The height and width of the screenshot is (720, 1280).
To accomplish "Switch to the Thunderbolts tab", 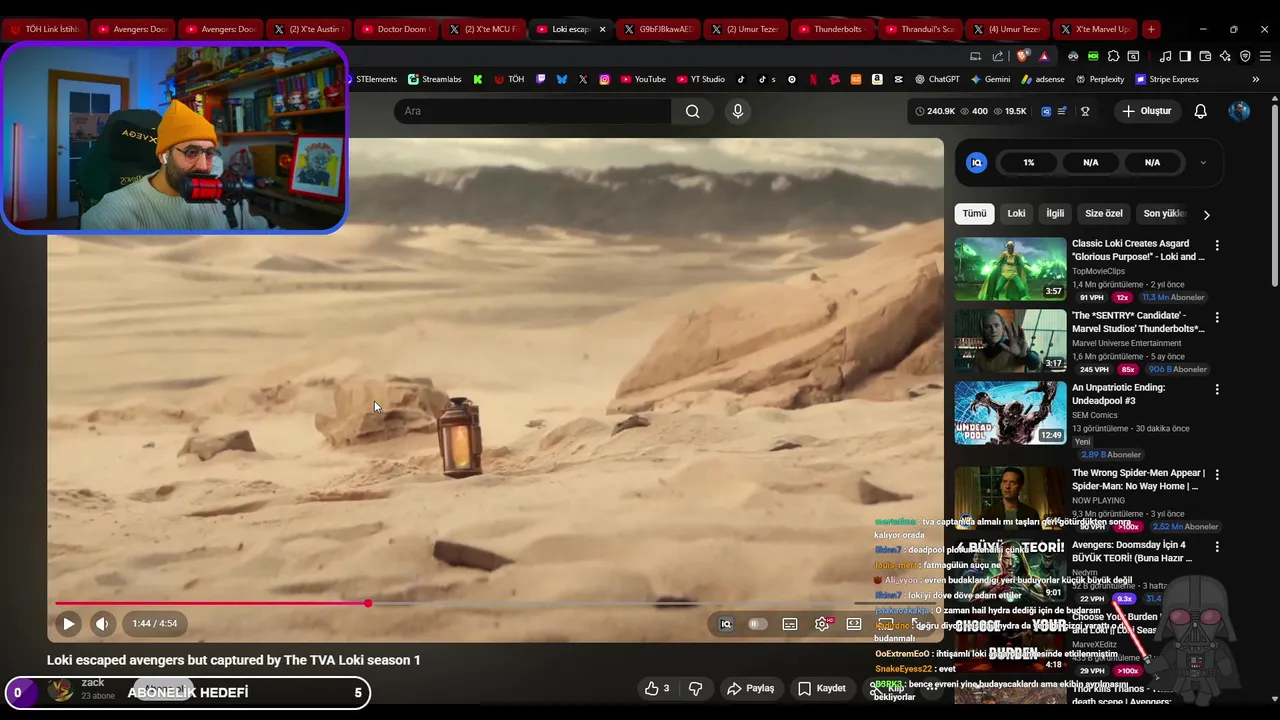I will pos(832,29).
